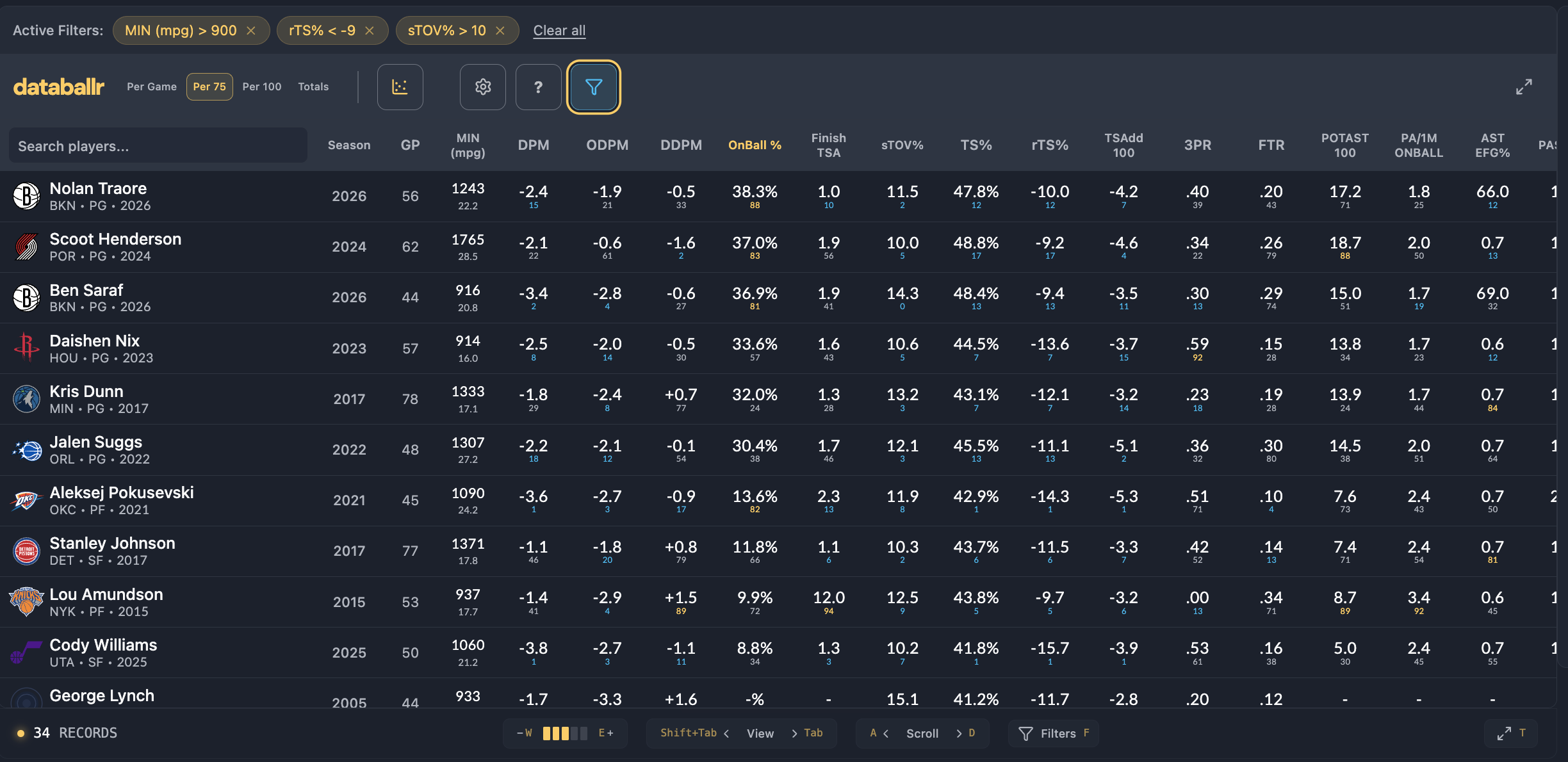Expand table with top-right fullscreen arrows
This screenshot has height=762, width=1568.
[x=1524, y=86]
